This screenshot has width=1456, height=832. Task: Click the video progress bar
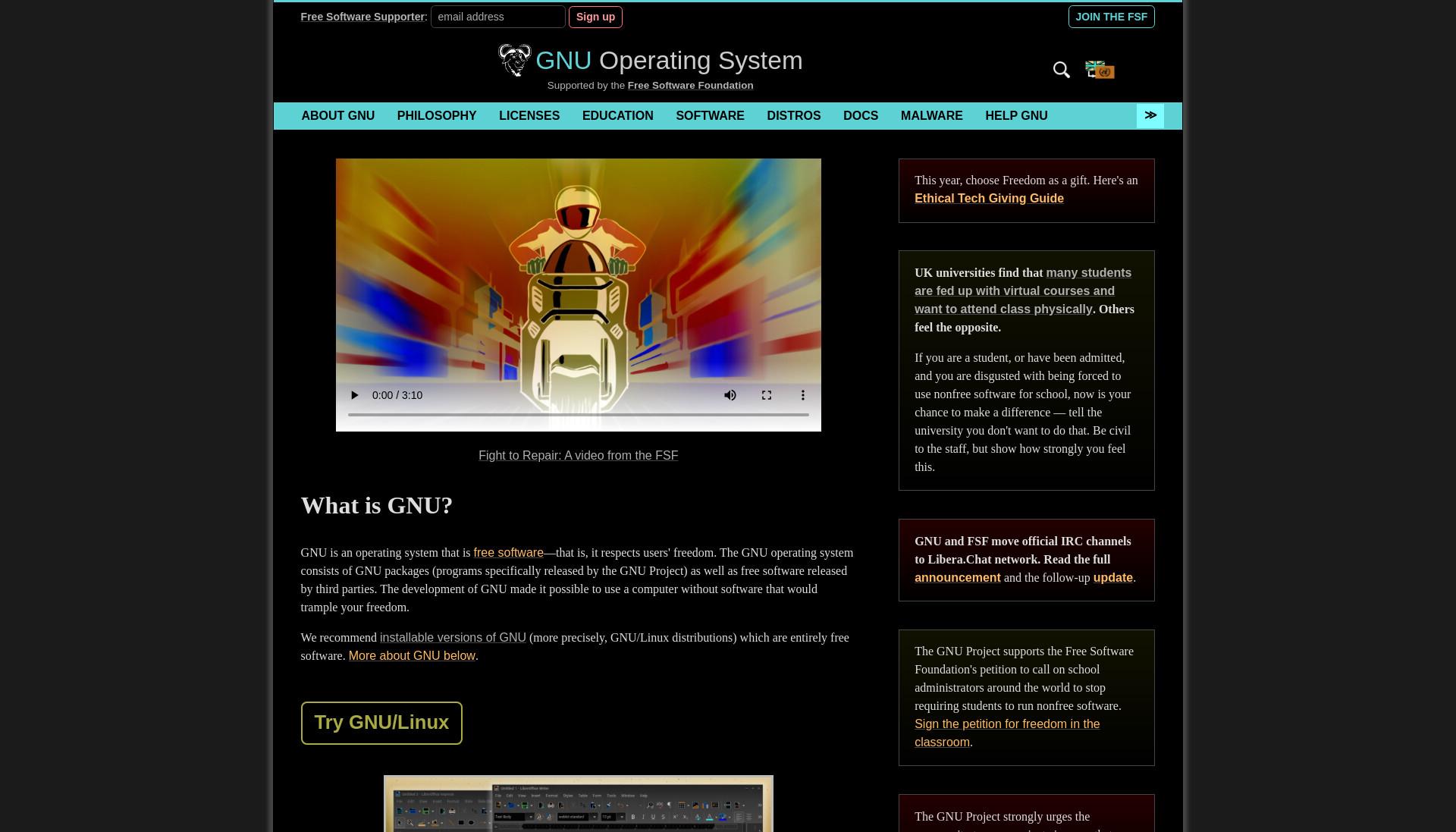point(578,415)
